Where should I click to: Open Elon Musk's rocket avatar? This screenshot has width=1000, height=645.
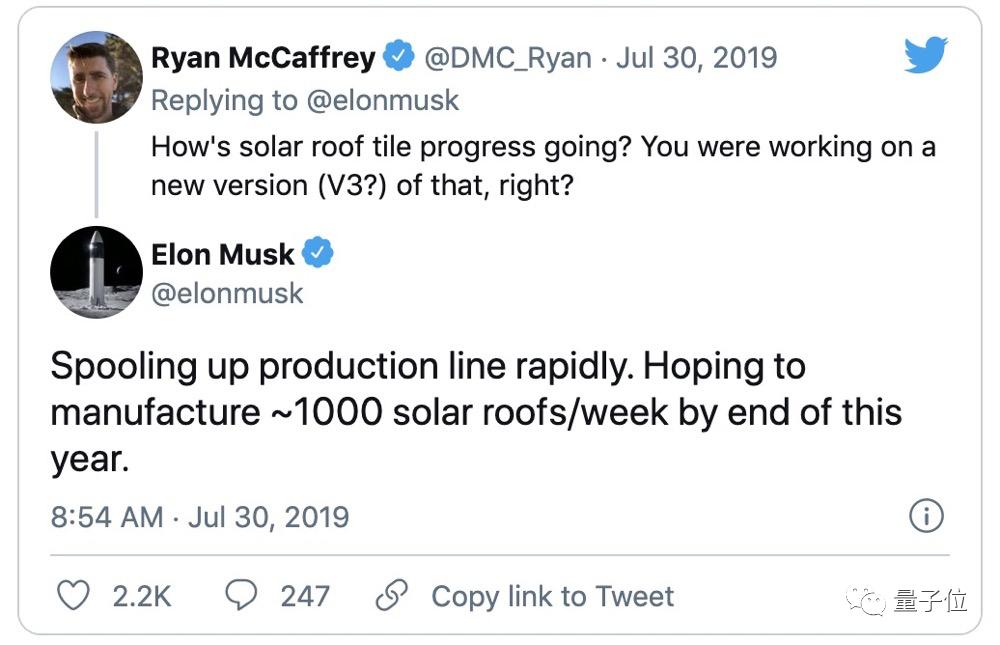point(96,272)
